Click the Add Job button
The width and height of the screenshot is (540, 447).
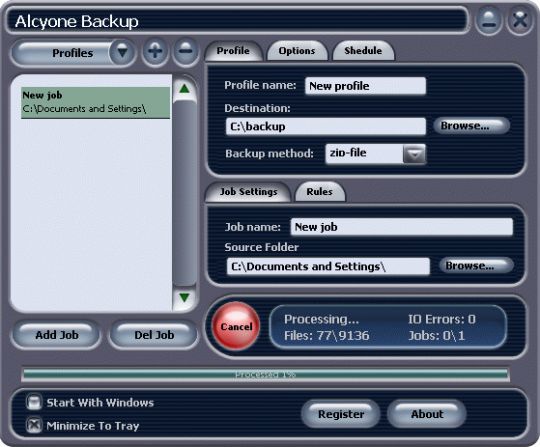(57, 335)
